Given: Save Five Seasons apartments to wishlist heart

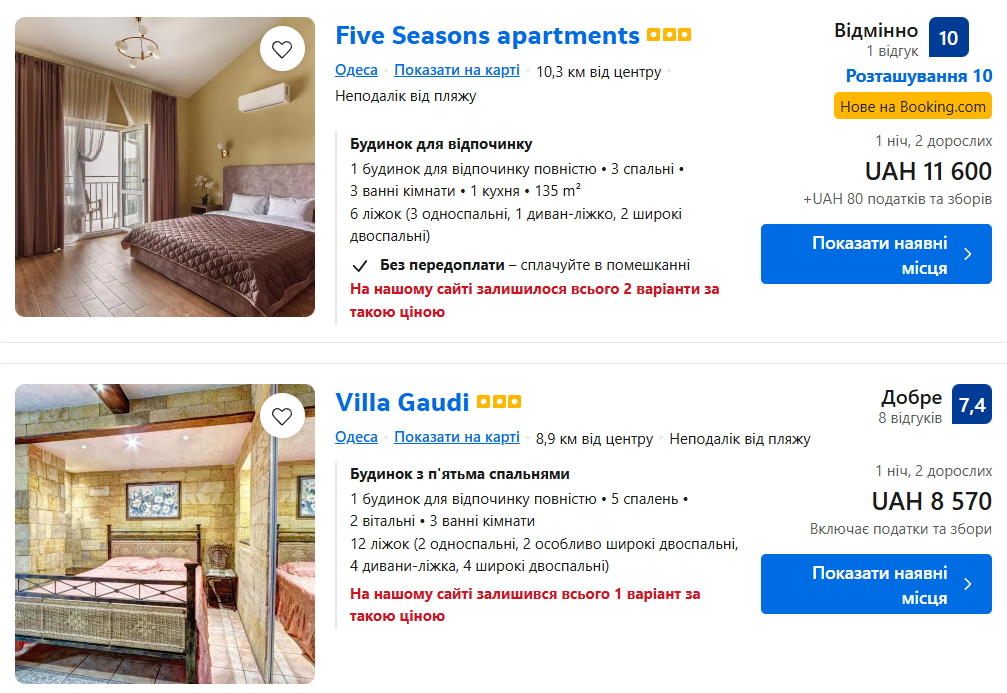Looking at the screenshot, I should (282, 49).
